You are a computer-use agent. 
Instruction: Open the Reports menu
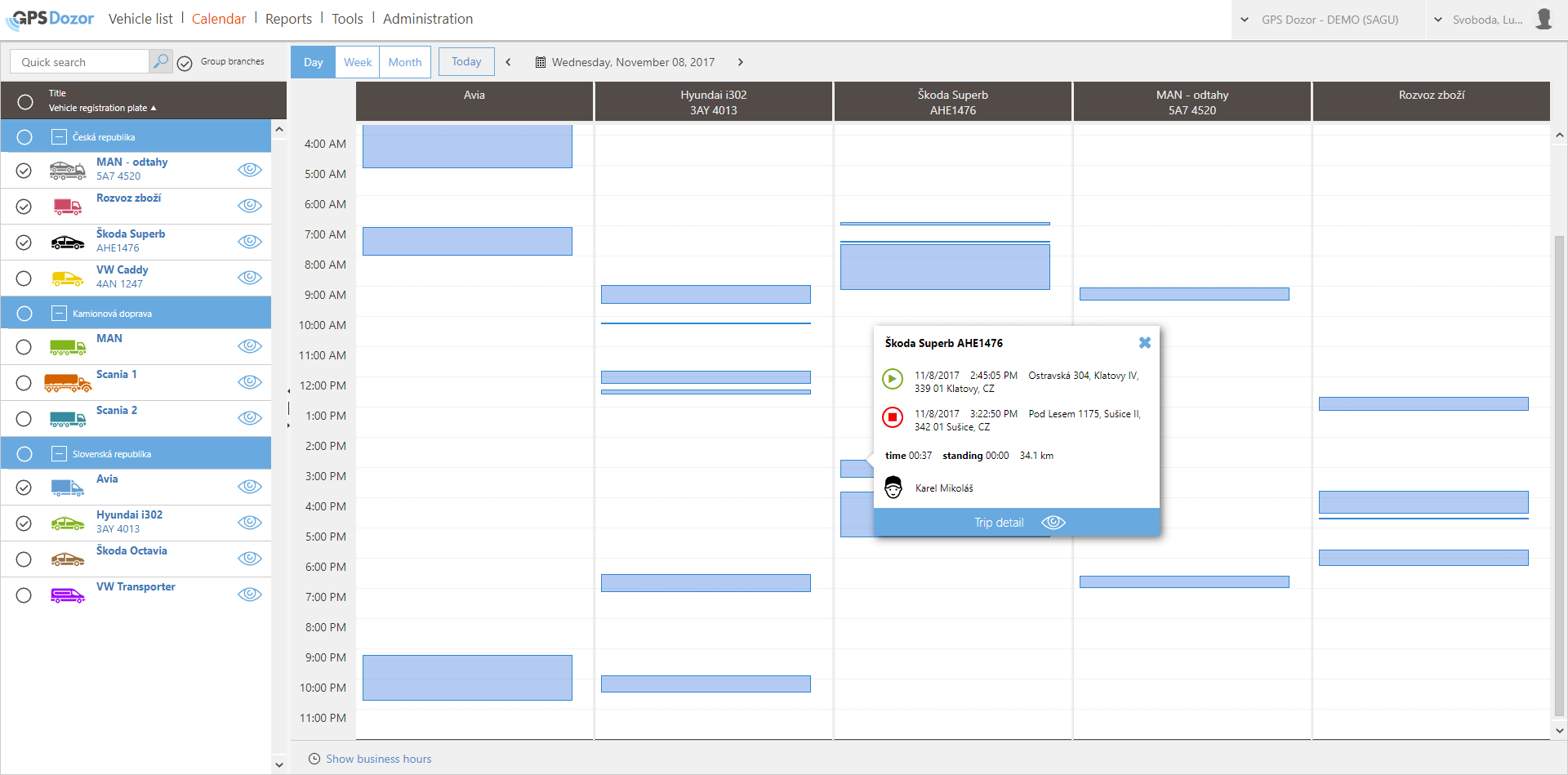coord(288,19)
